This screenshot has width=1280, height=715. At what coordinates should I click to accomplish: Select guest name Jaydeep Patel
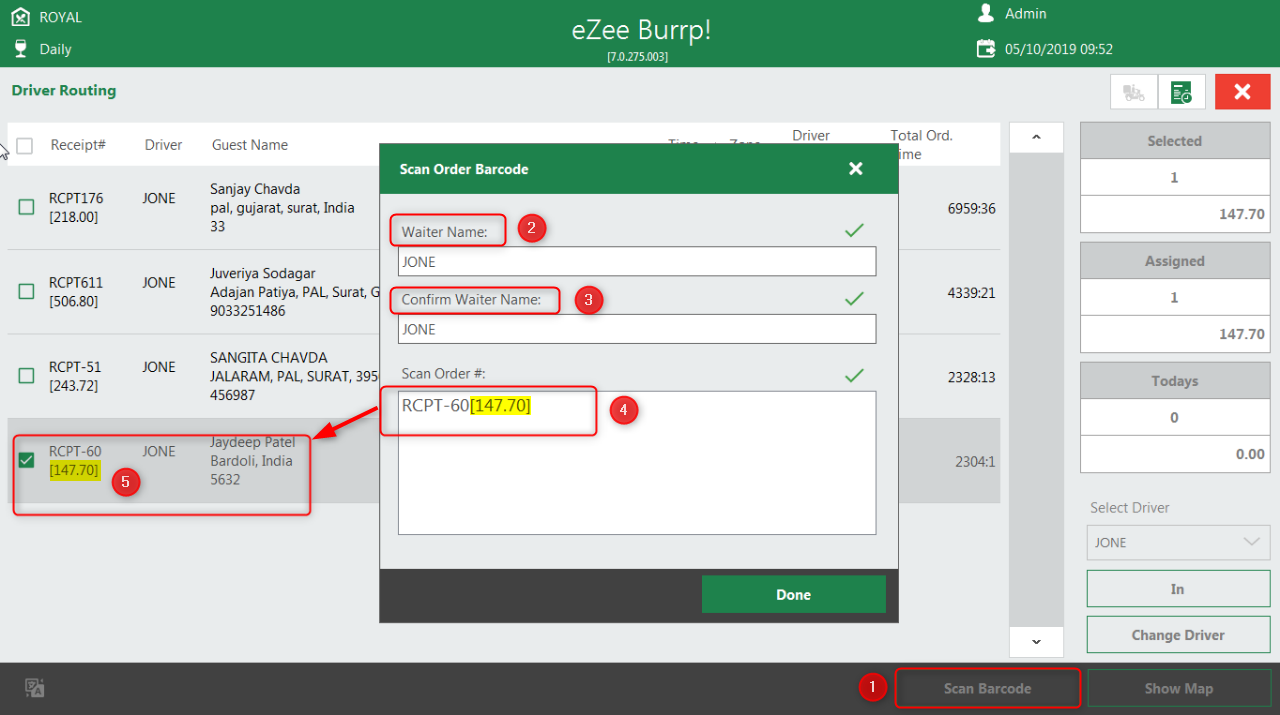(x=253, y=442)
